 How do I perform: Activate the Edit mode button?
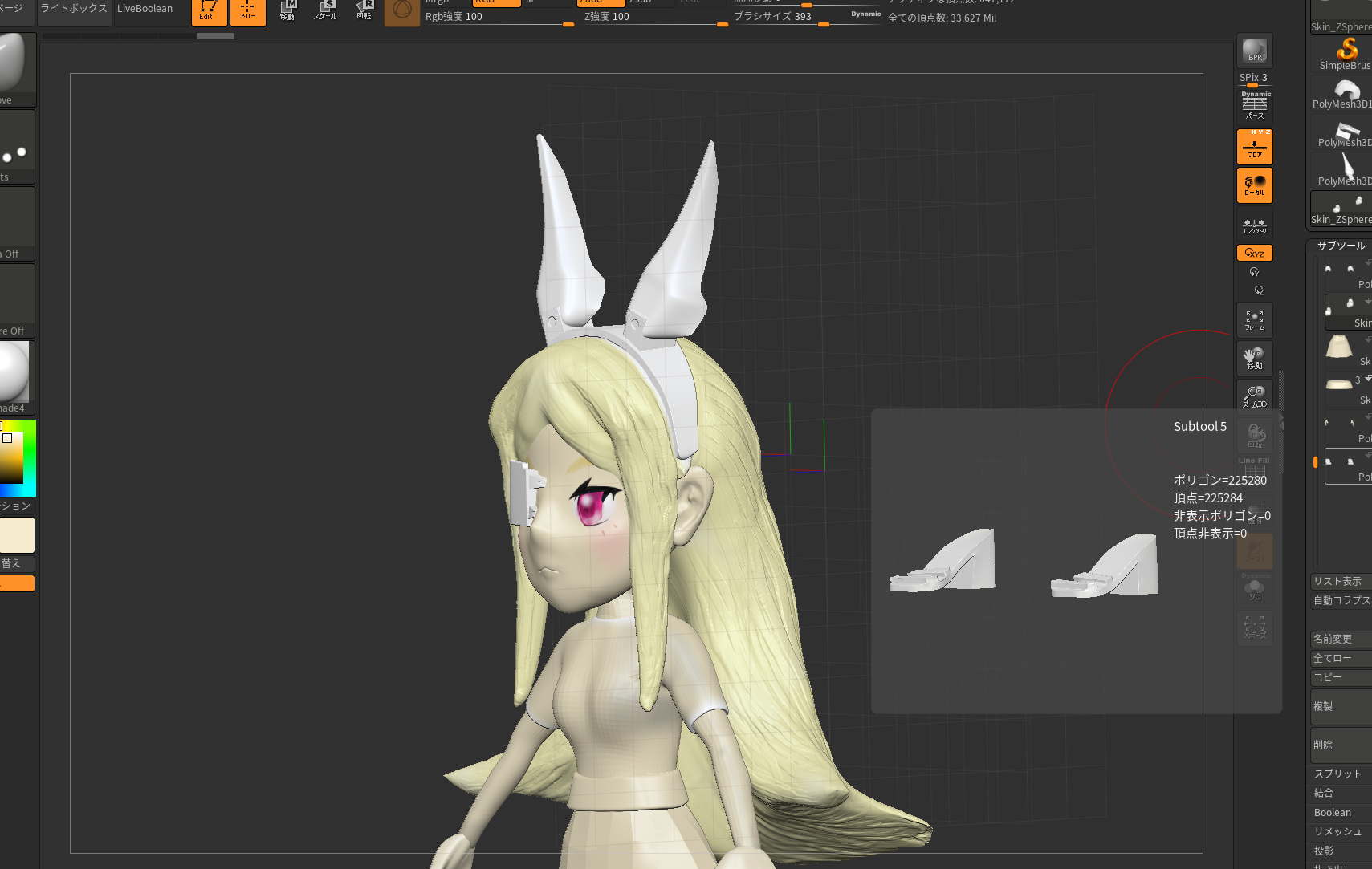coord(209,11)
